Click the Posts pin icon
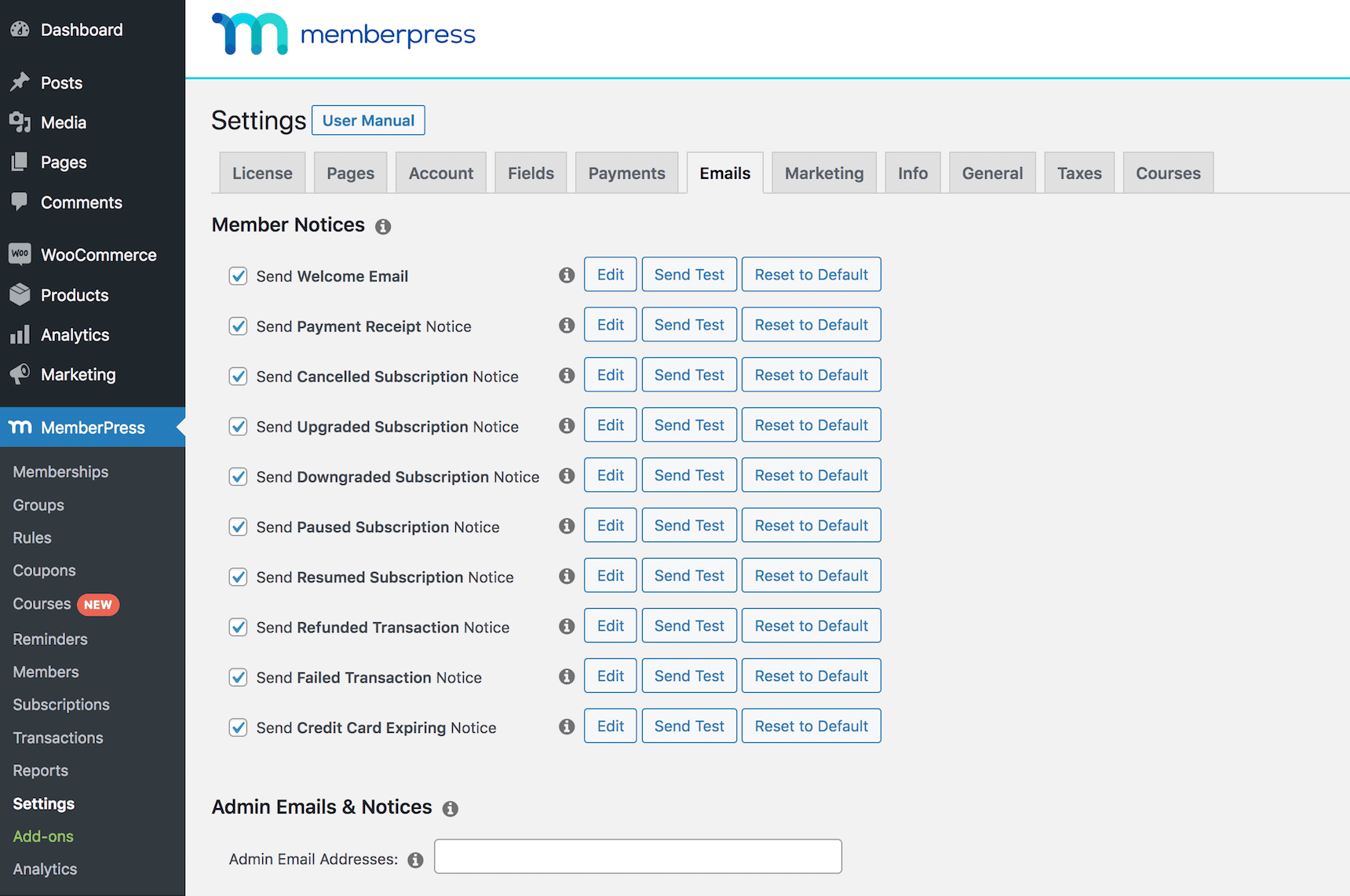The height and width of the screenshot is (896, 1350). (x=20, y=82)
